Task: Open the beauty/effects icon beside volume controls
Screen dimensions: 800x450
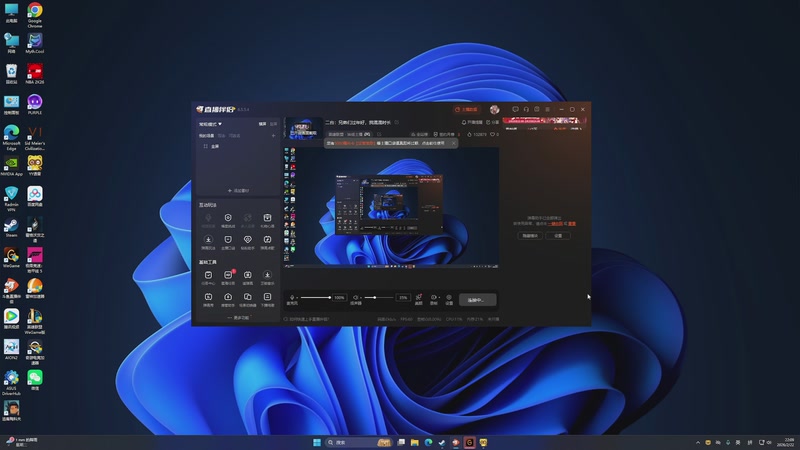Action: [x=418, y=299]
